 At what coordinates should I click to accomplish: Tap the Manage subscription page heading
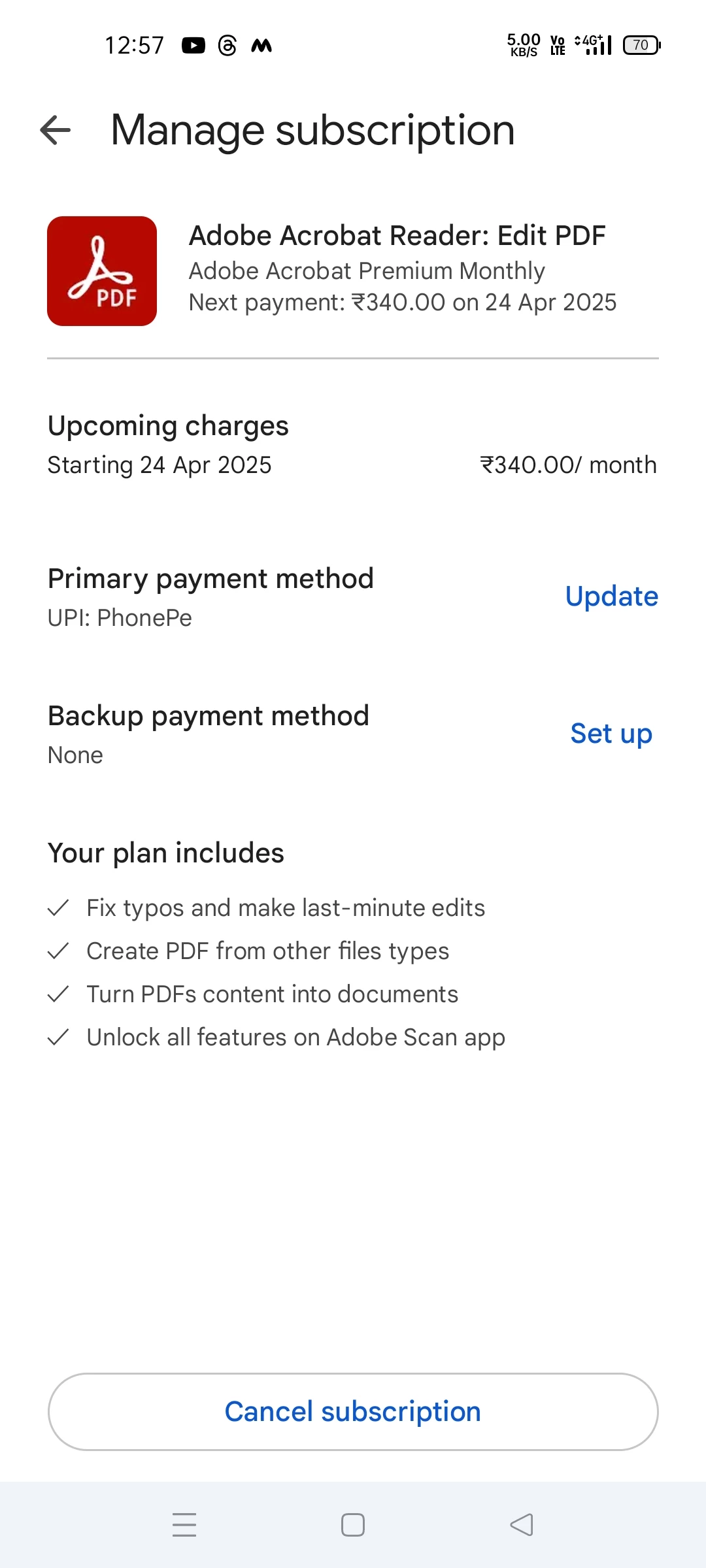pos(312,129)
